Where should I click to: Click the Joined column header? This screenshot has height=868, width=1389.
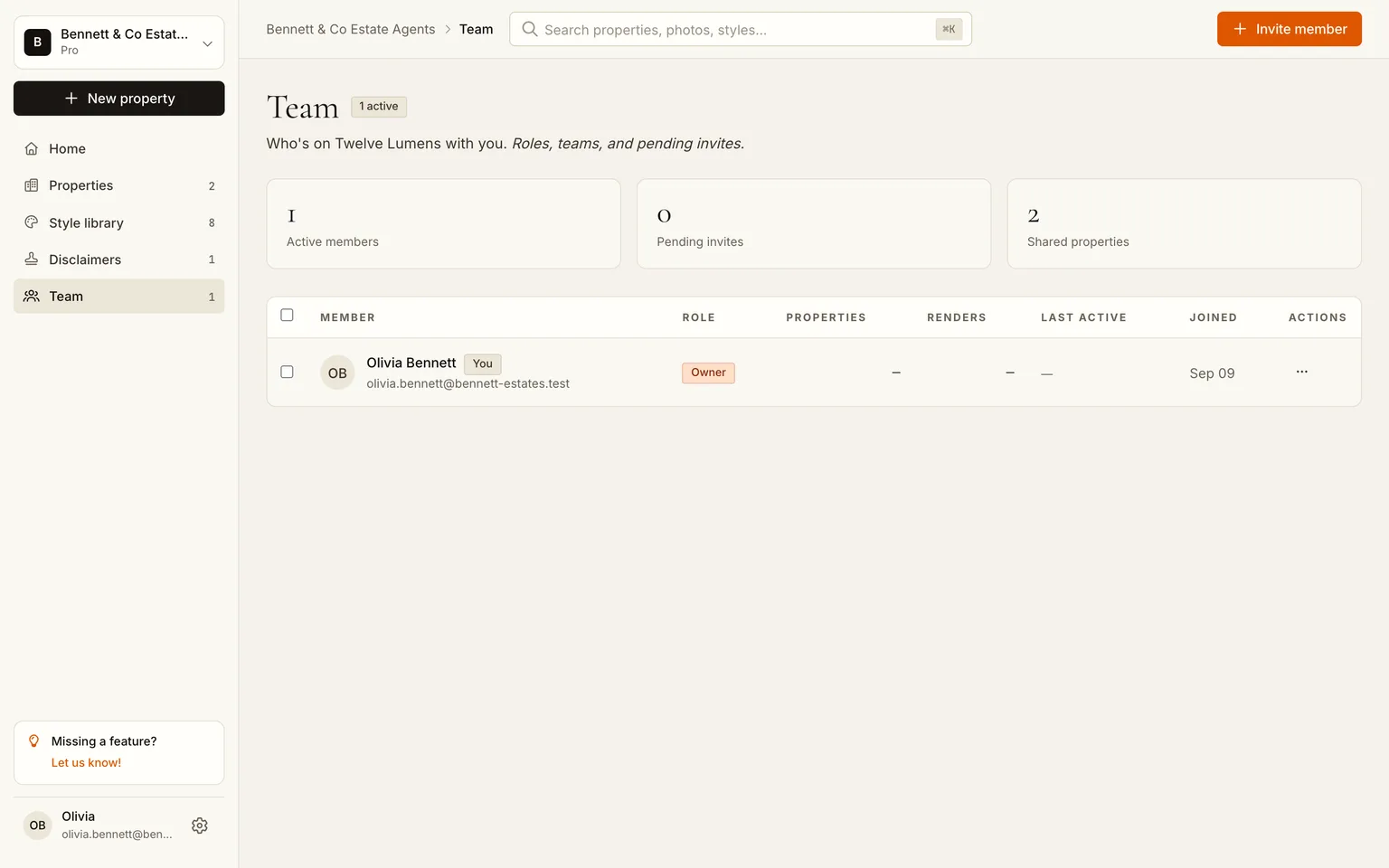coord(1213,317)
